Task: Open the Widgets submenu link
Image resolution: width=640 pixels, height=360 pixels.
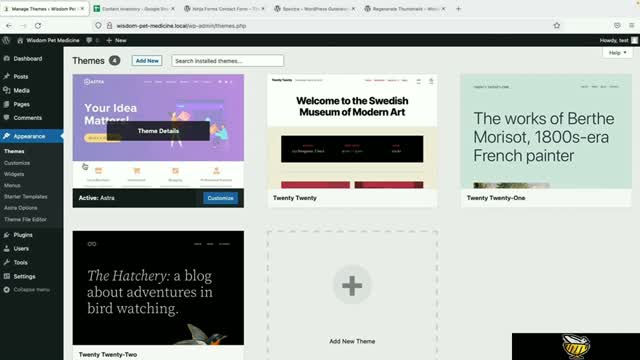Action: click(x=14, y=174)
